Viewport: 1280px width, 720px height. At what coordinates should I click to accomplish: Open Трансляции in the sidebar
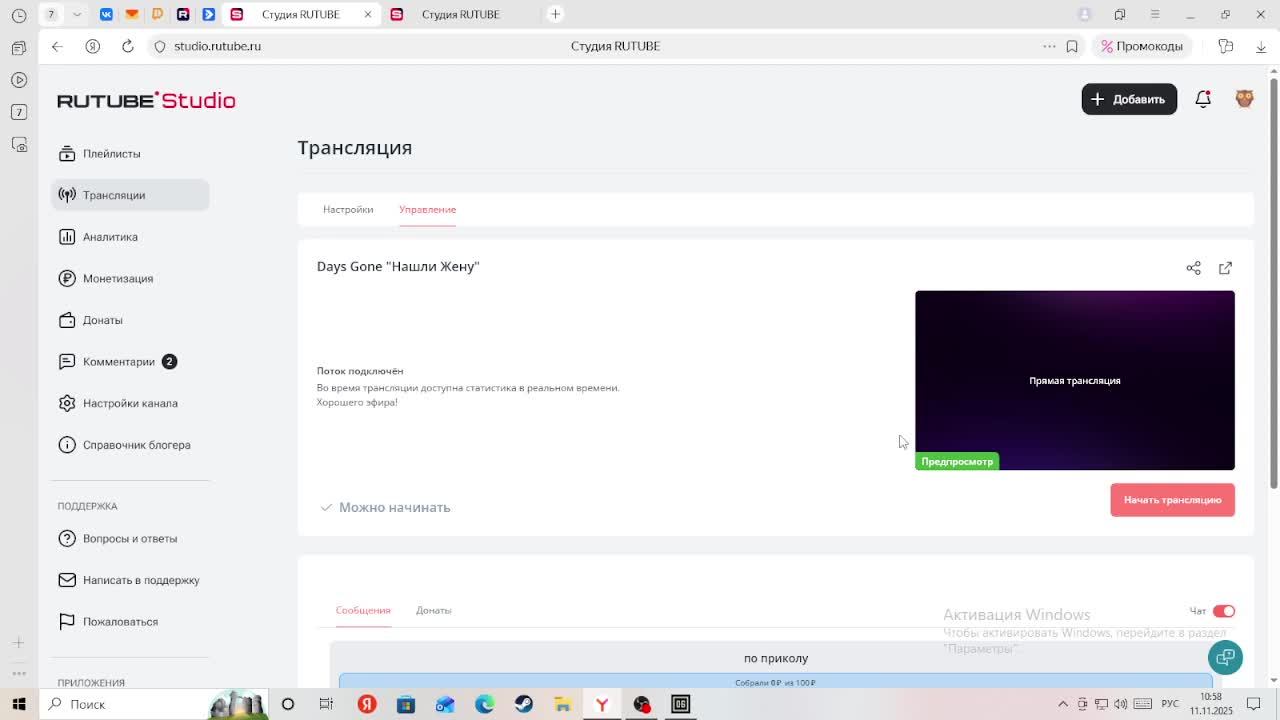tap(130, 195)
